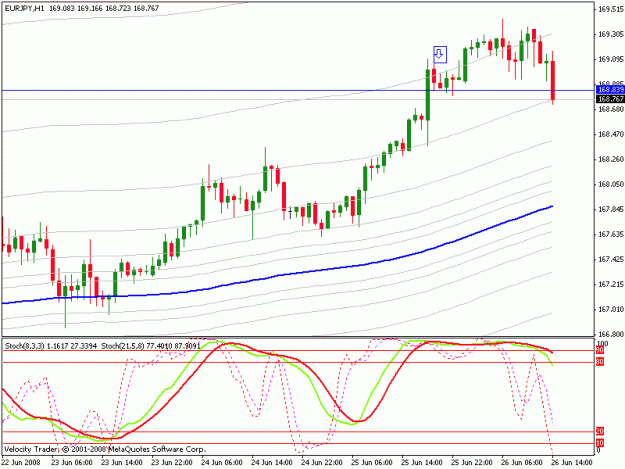Click the 25 Jun 14:00 time axis label
This screenshot has height=469, width=625.
click(x=422, y=462)
